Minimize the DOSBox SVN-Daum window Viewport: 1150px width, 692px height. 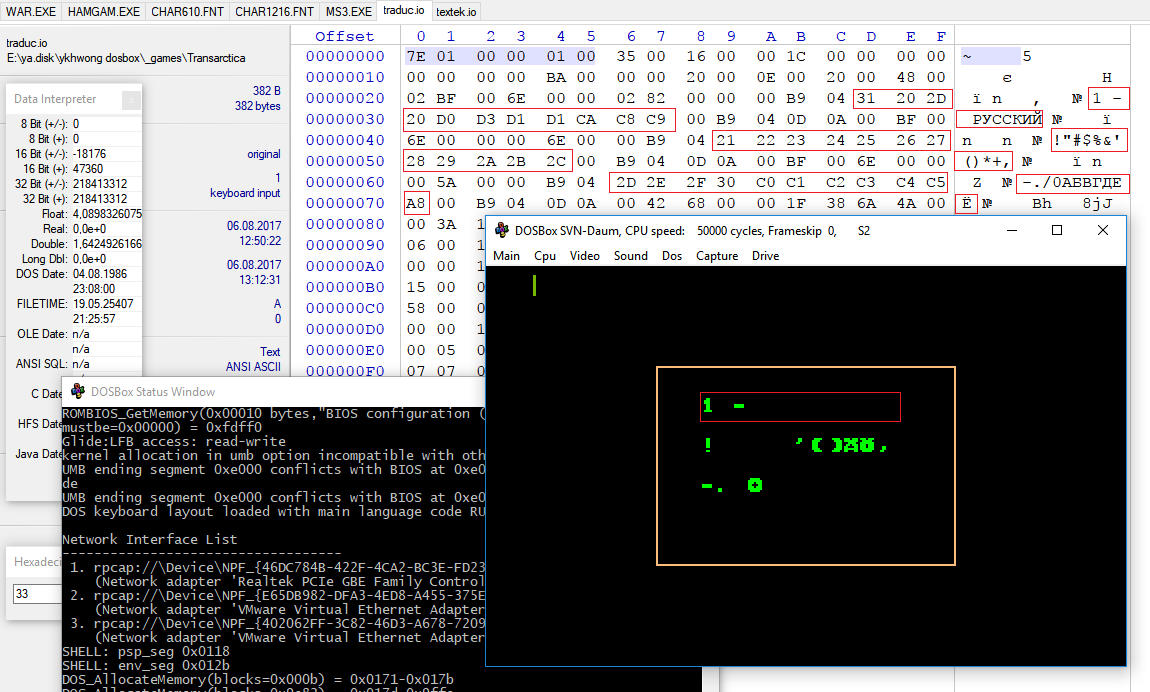[x=1011, y=230]
